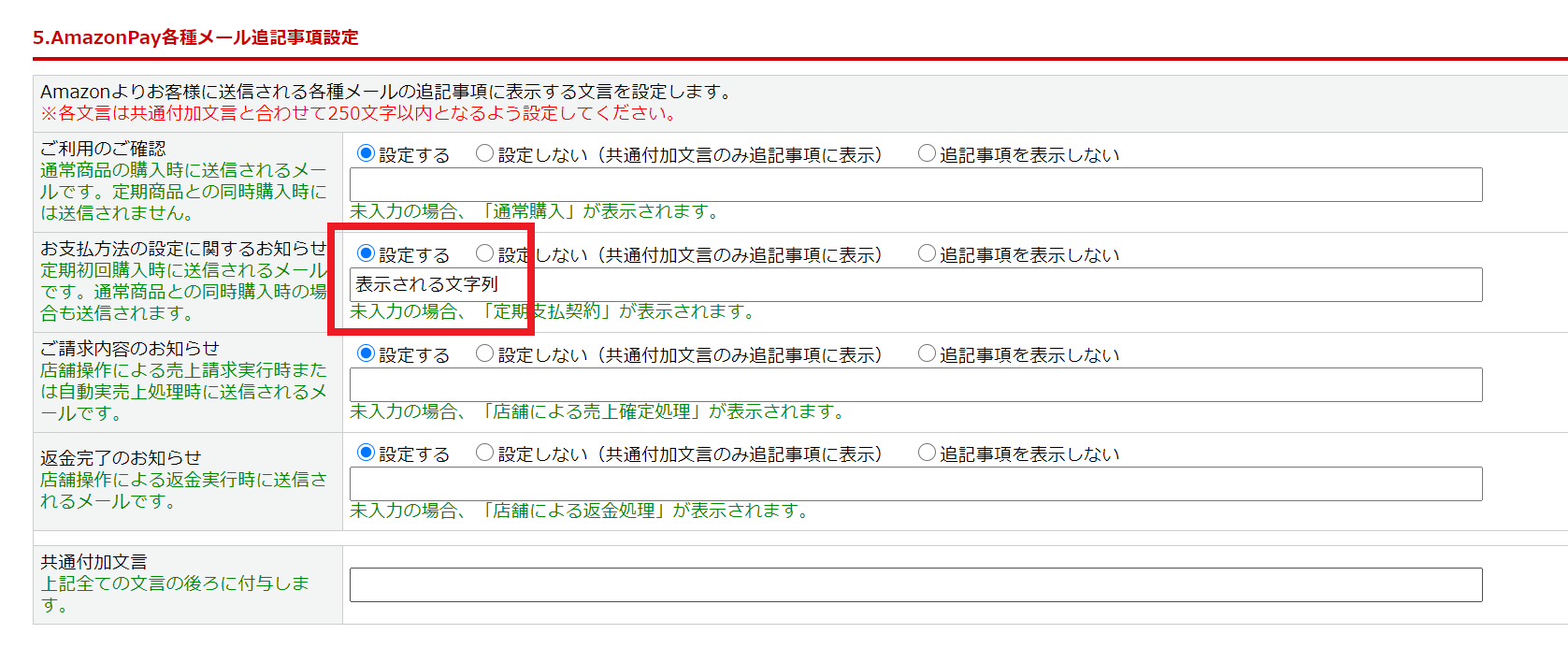1568x648 pixels.
Task: Click the 返金完了のお知らせ label
Action: point(121,458)
